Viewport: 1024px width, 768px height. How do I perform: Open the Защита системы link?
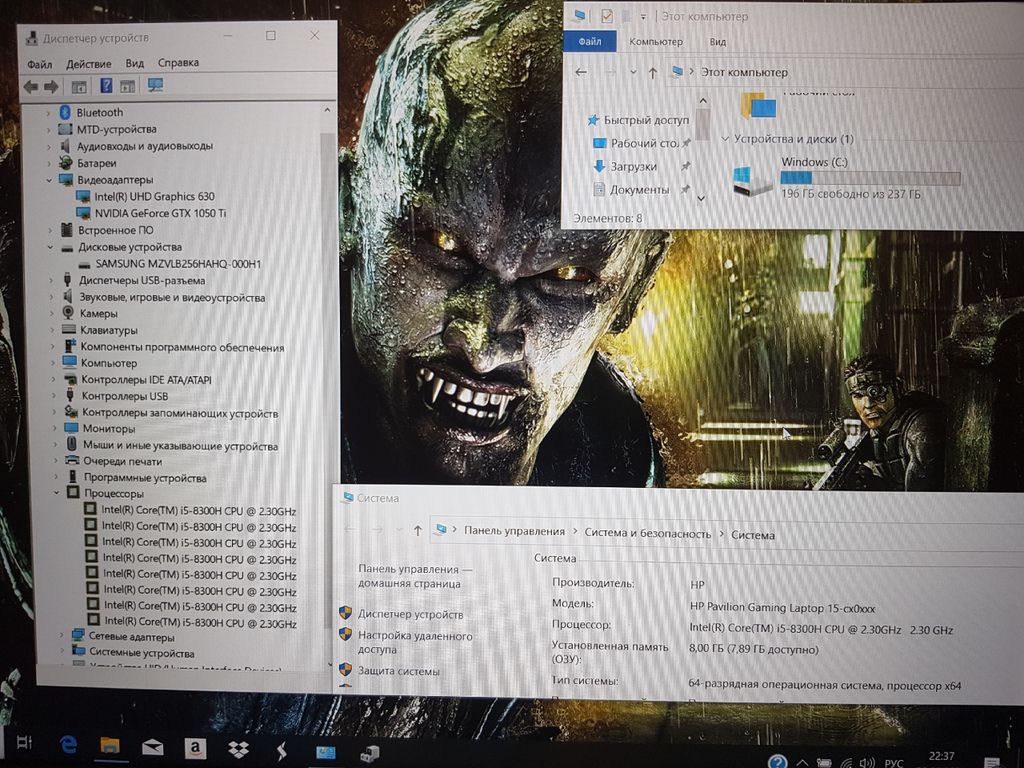click(398, 671)
